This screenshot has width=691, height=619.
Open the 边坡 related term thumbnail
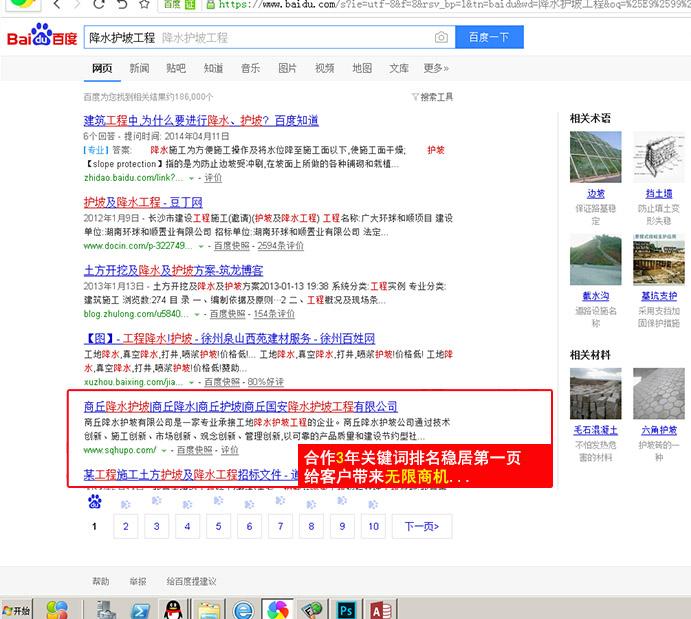(x=595, y=157)
